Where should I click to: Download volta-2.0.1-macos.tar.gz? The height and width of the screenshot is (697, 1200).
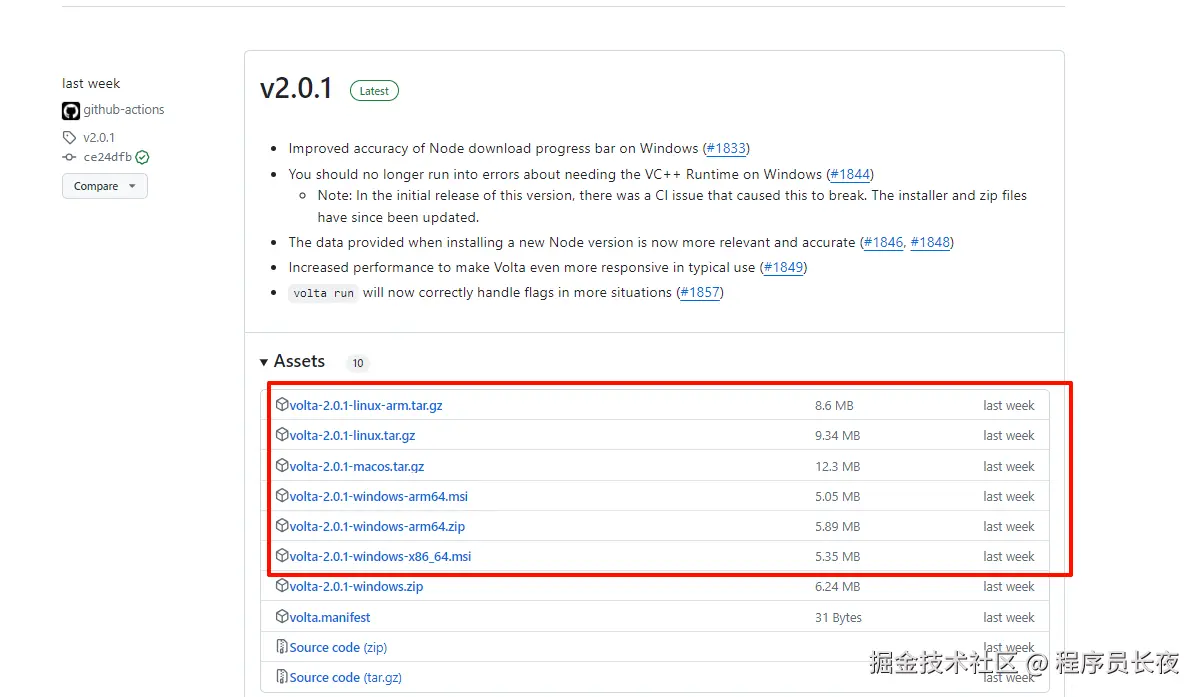click(x=357, y=466)
